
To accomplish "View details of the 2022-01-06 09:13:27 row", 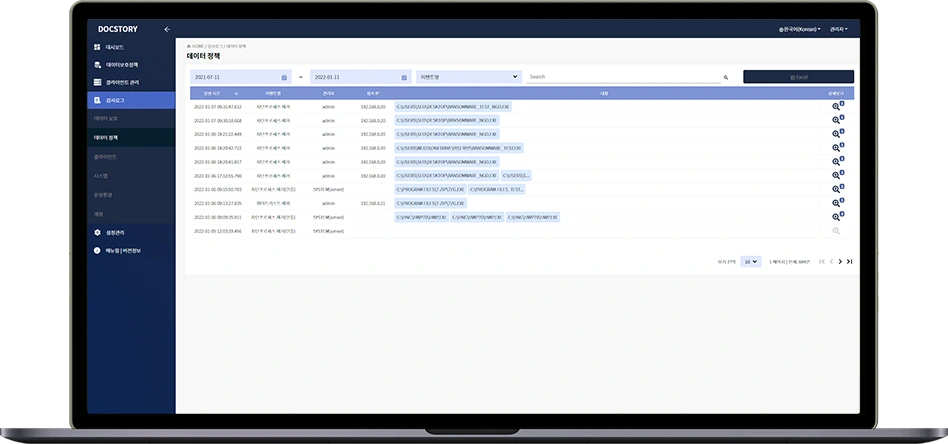I will point(837,203).
